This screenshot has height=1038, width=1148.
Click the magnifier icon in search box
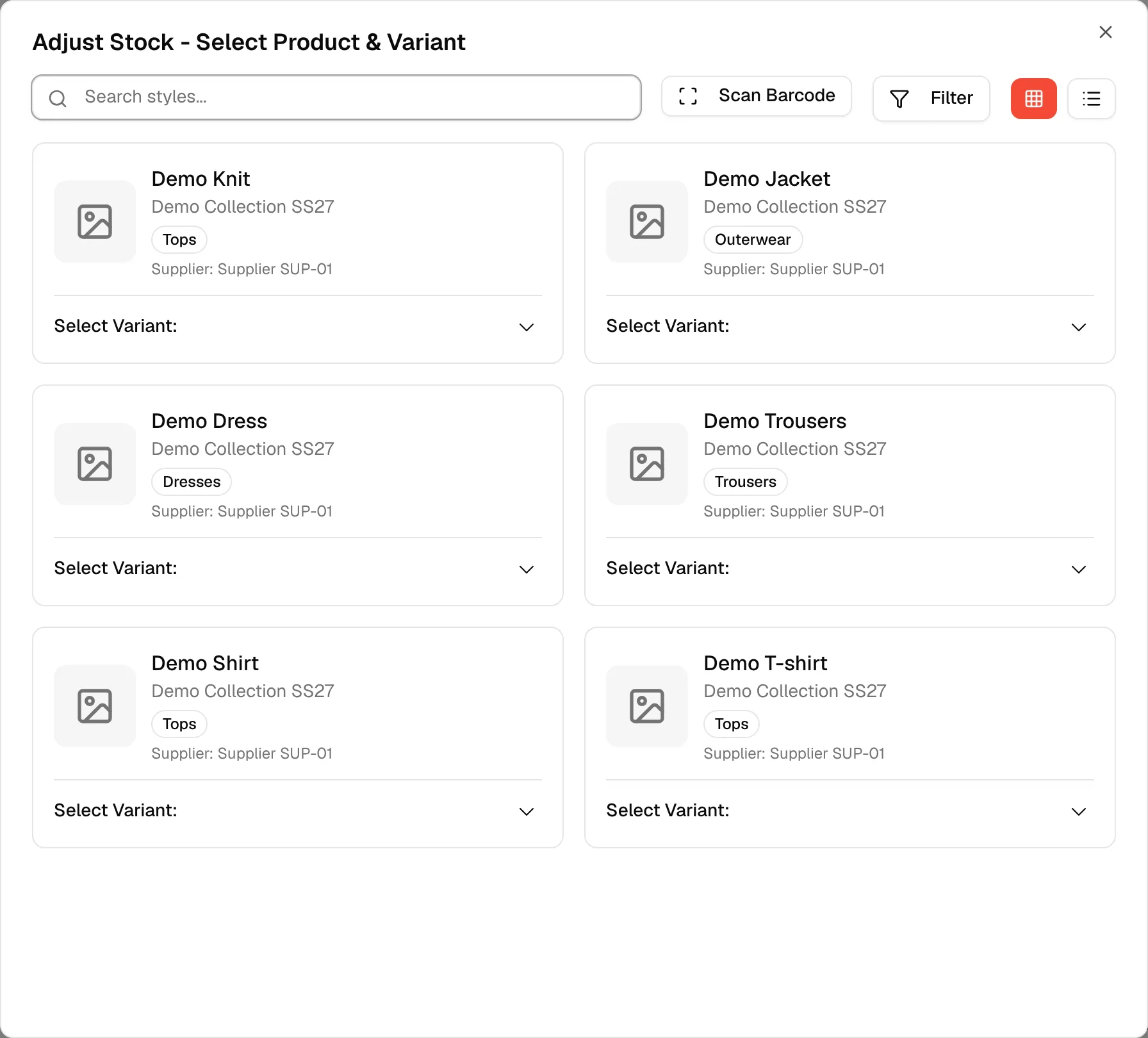click(x=58, y=98)
